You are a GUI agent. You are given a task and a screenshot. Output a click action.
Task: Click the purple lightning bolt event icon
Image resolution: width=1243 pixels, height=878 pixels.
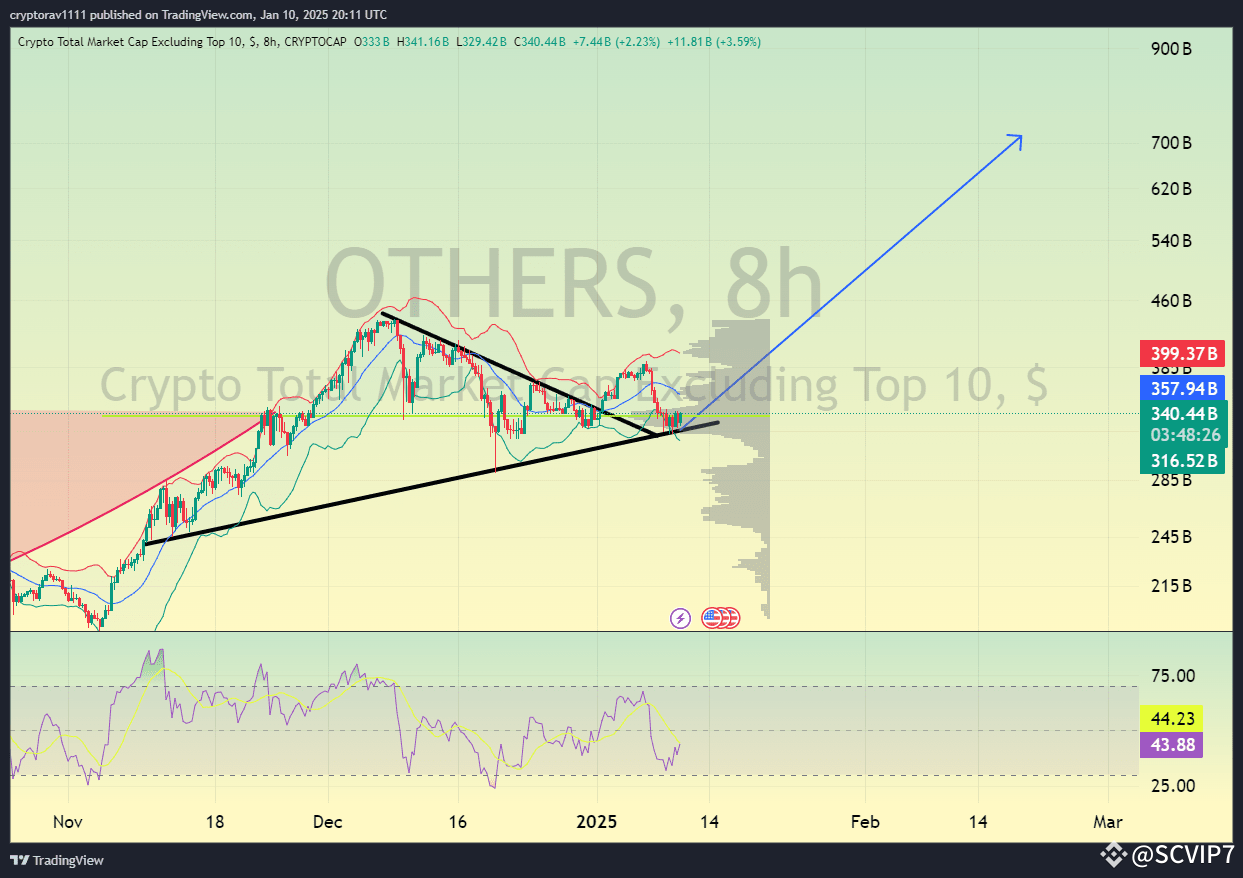click(680, 618)
